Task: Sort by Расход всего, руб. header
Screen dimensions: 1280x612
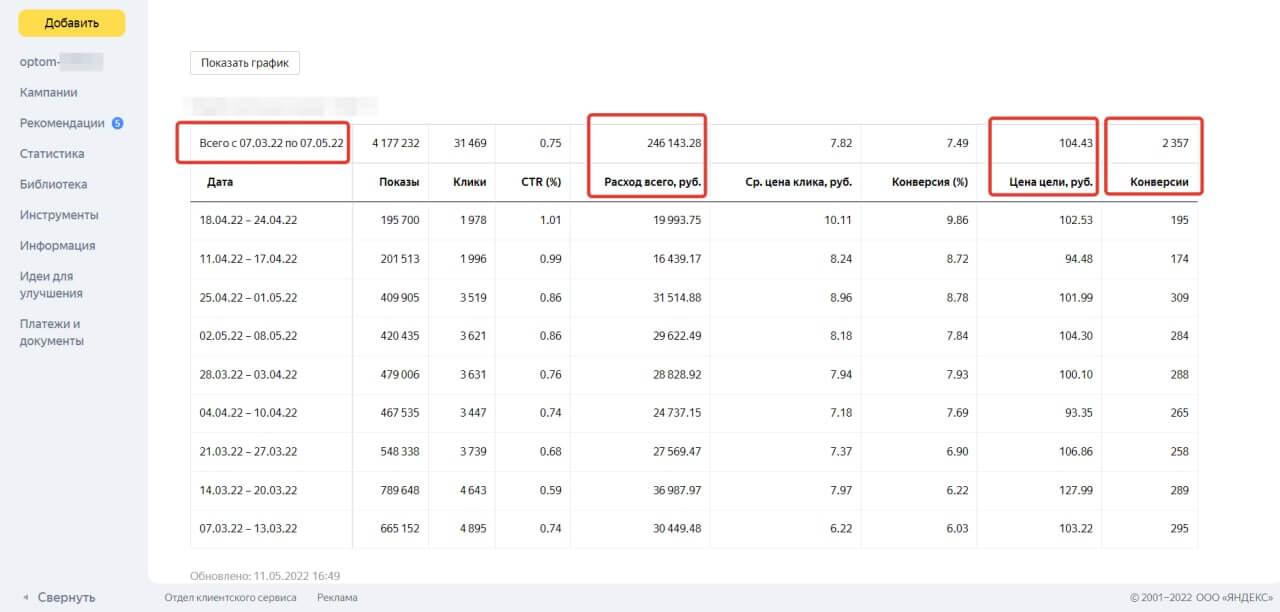Action: [x=653, y=183]
